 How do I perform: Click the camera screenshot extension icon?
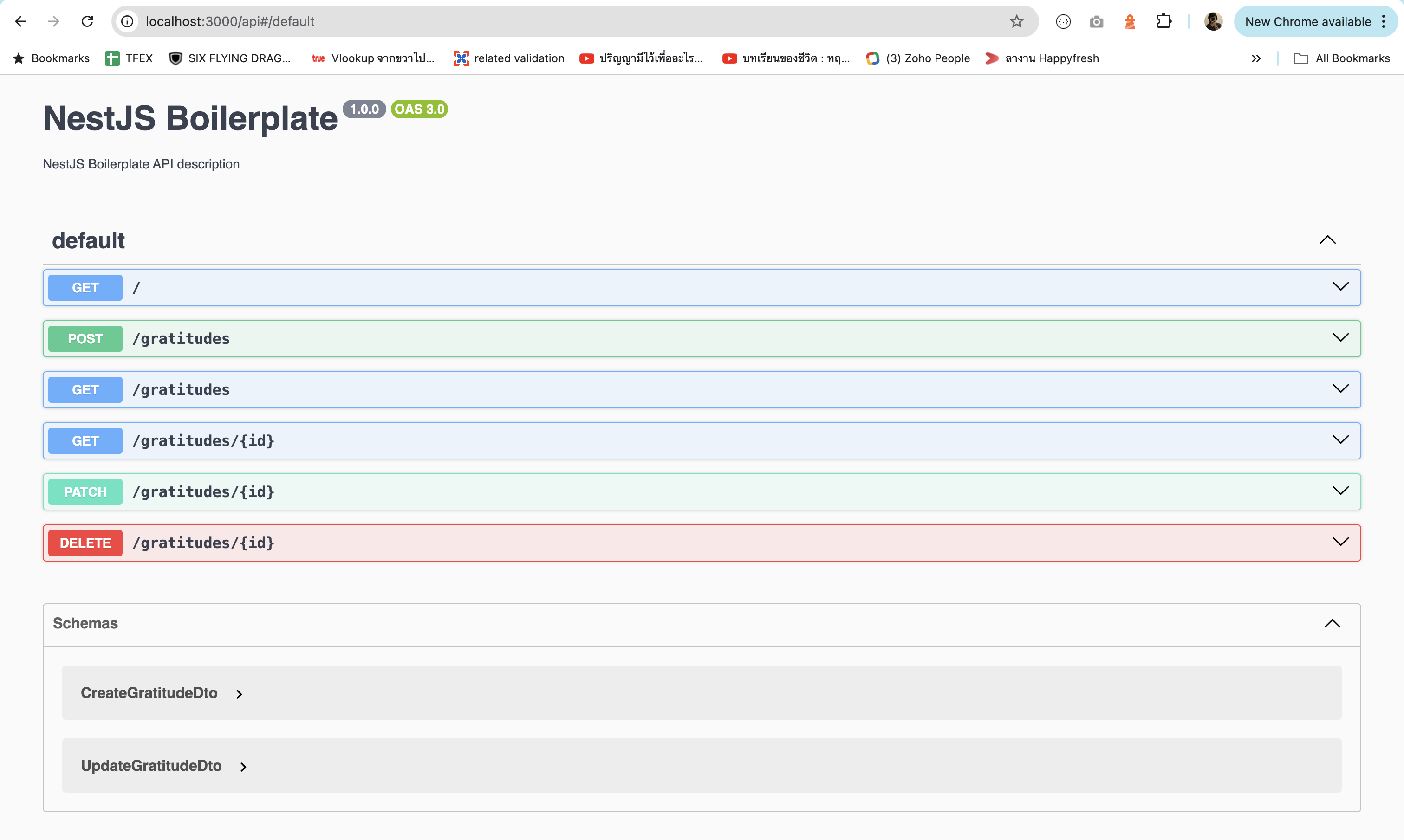point(1097,21)
